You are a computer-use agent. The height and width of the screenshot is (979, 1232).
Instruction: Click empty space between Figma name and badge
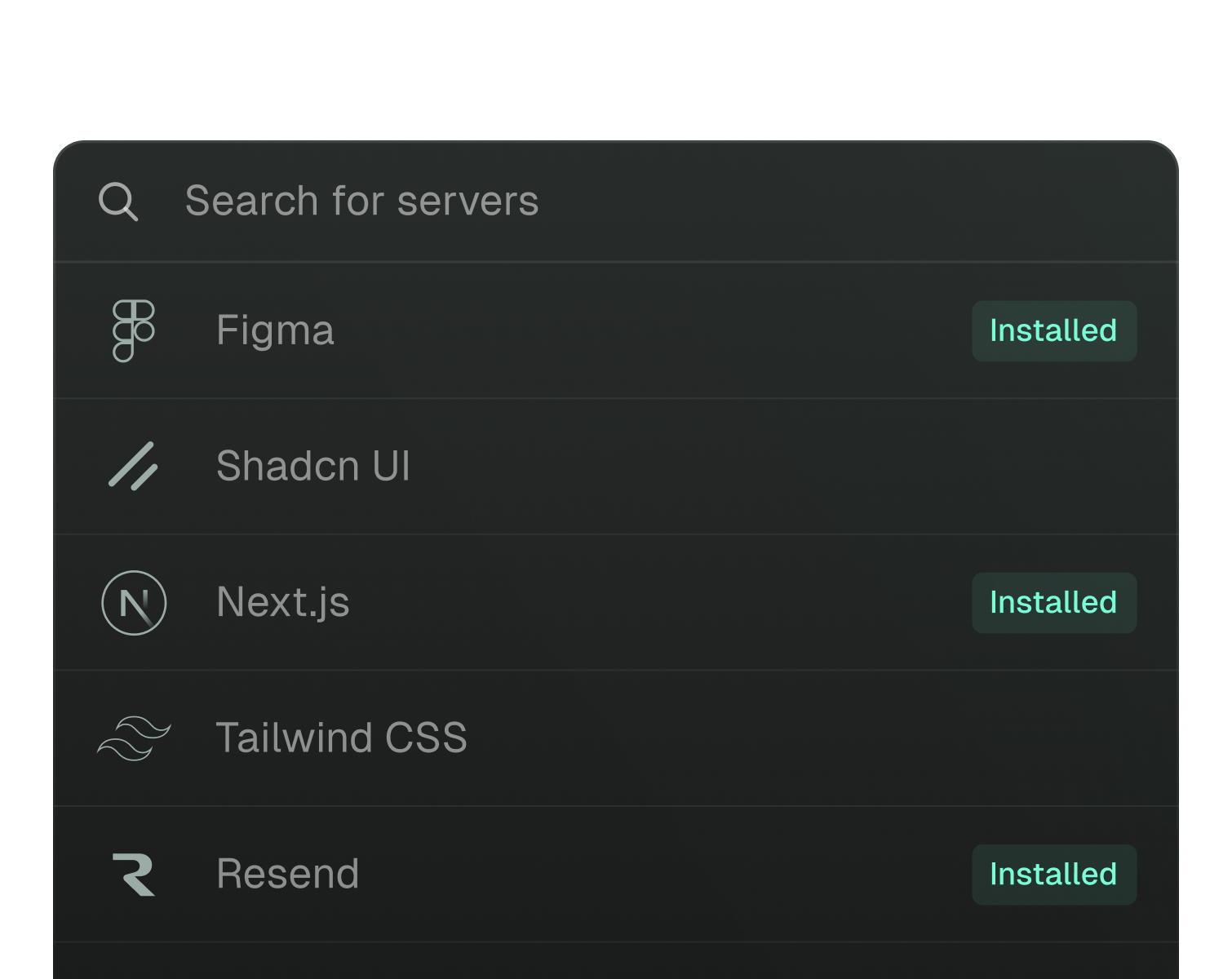(653, 331)
